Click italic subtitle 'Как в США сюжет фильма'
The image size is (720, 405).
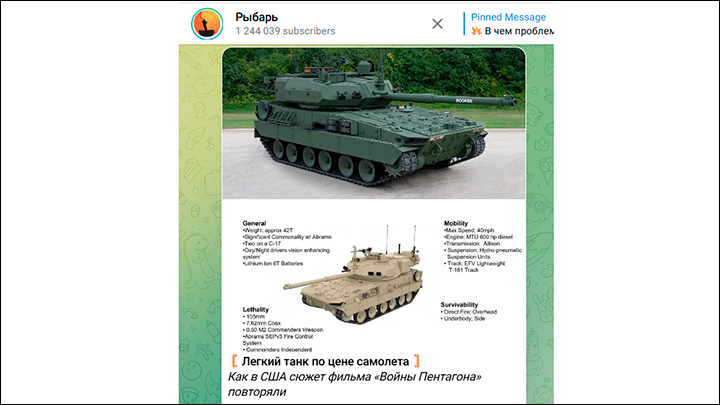315,377
